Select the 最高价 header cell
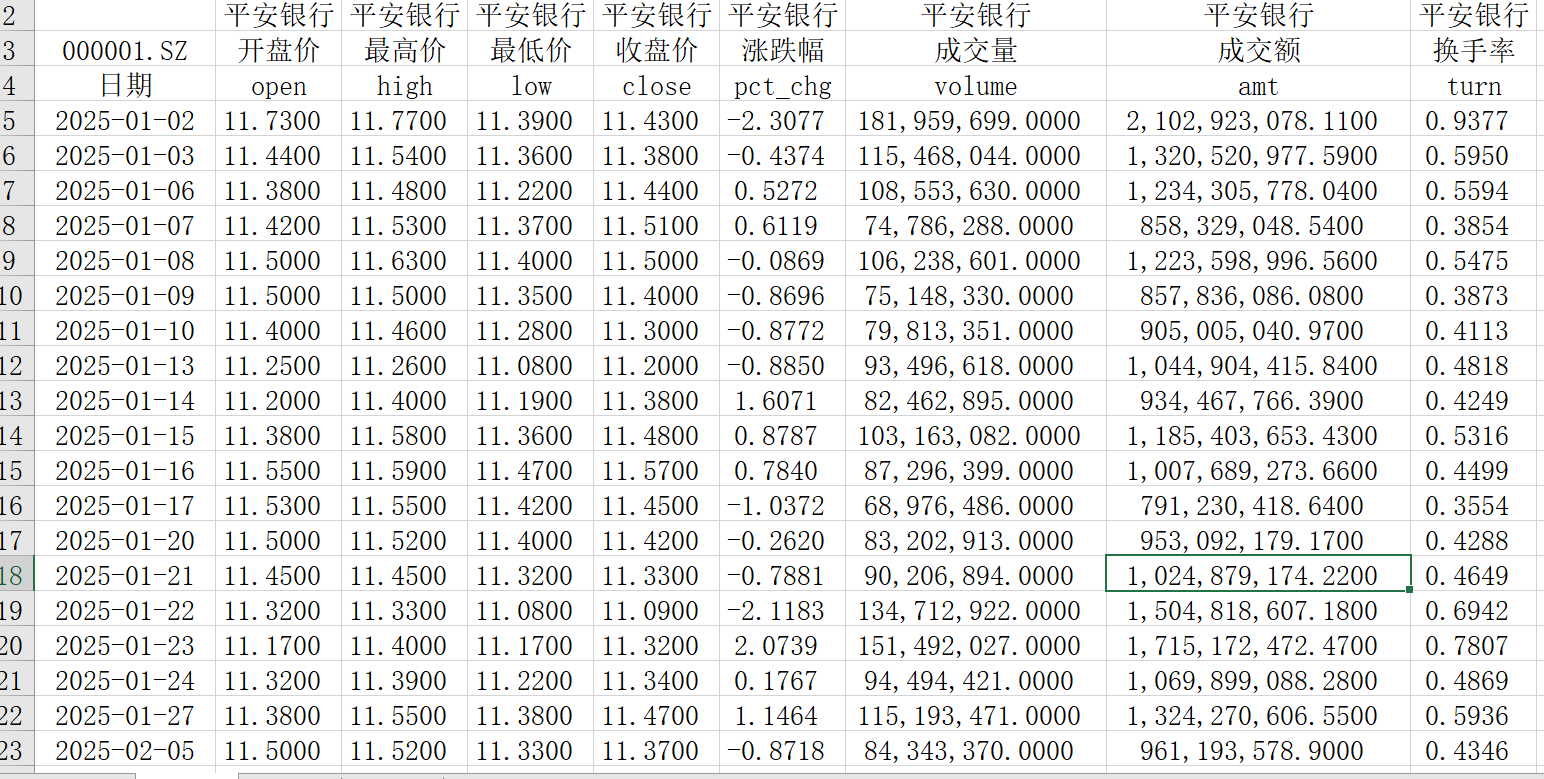The height and width of the screenshot is (779, 1544). click(x=404, y=50)
